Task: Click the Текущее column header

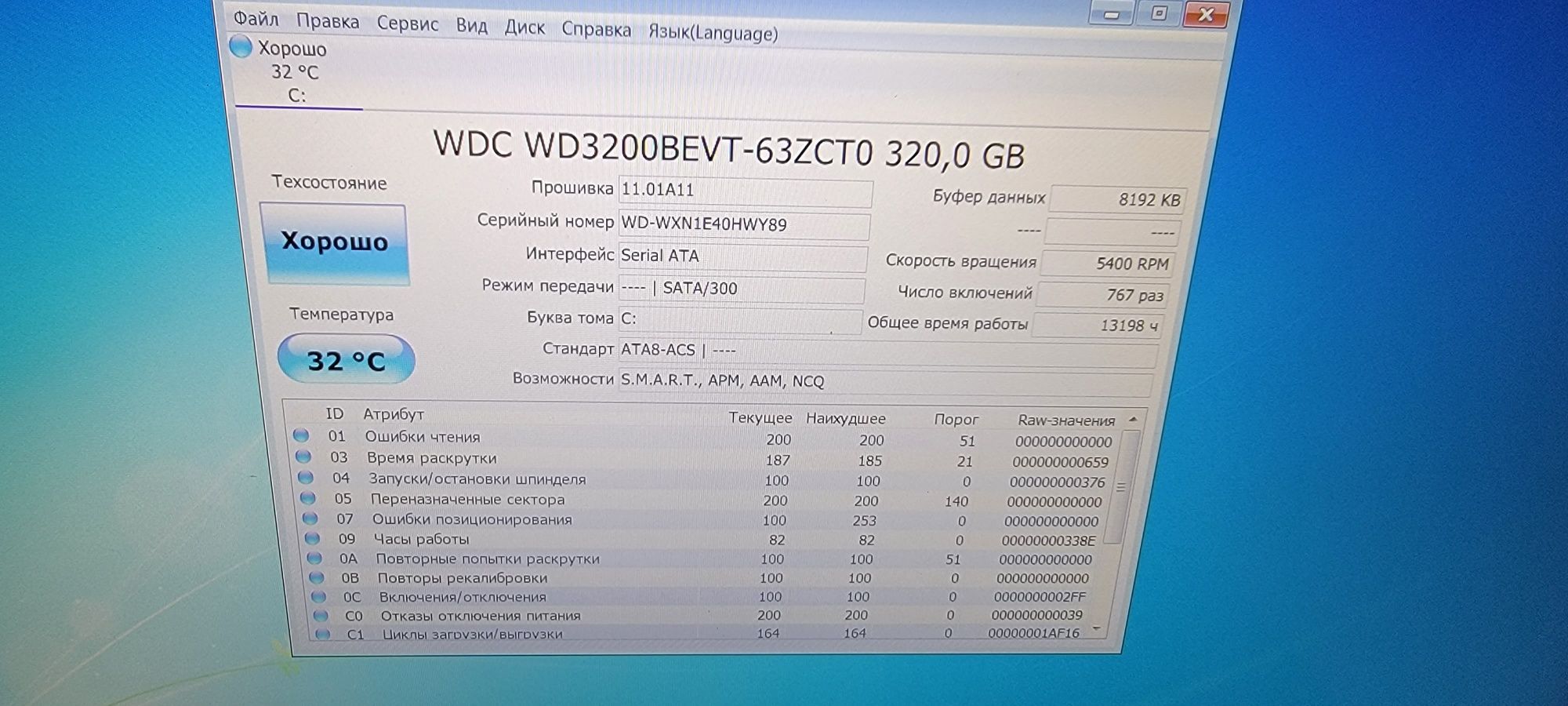Action: point(760,418)
